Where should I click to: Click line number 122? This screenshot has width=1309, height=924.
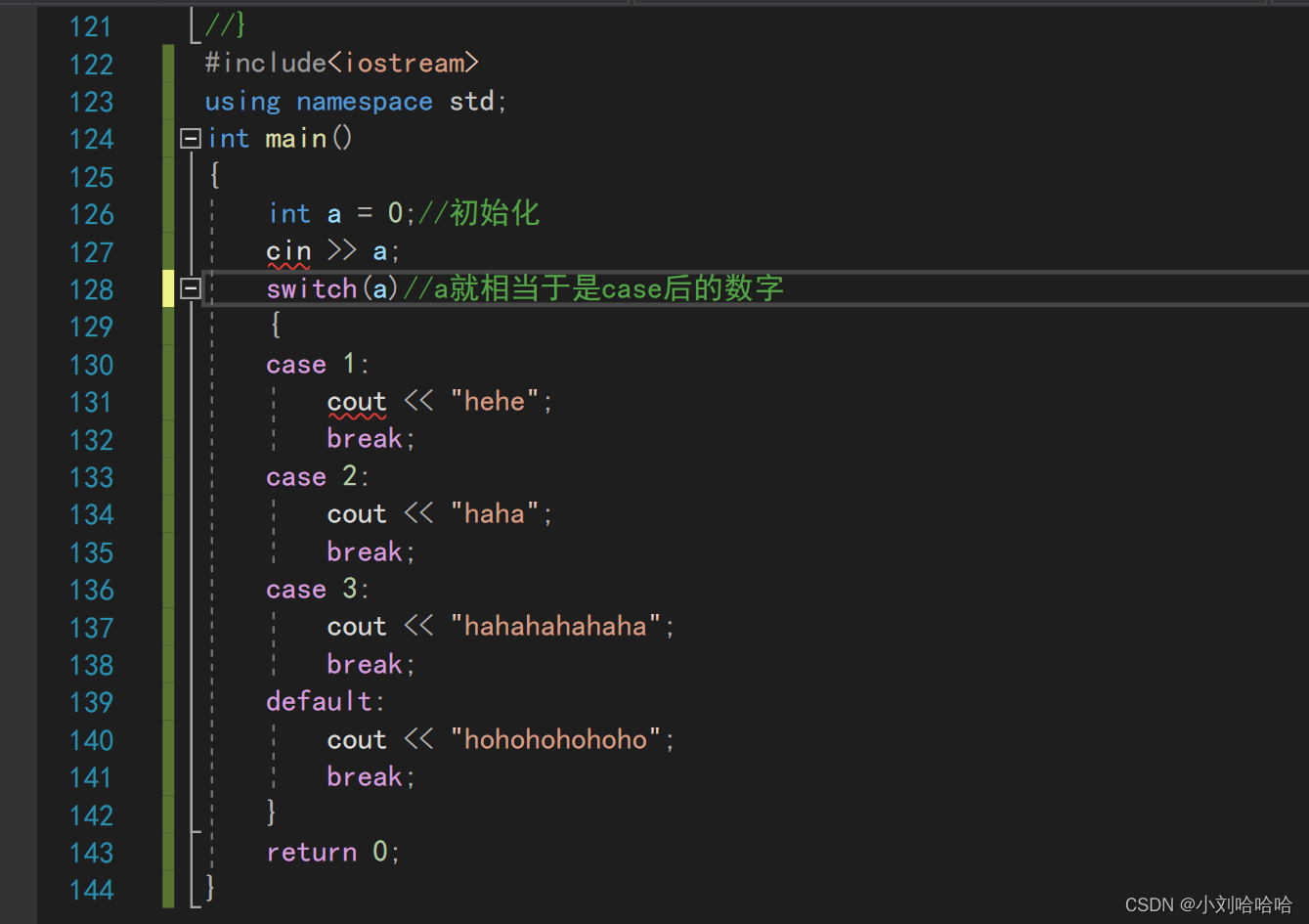[91, 65]
